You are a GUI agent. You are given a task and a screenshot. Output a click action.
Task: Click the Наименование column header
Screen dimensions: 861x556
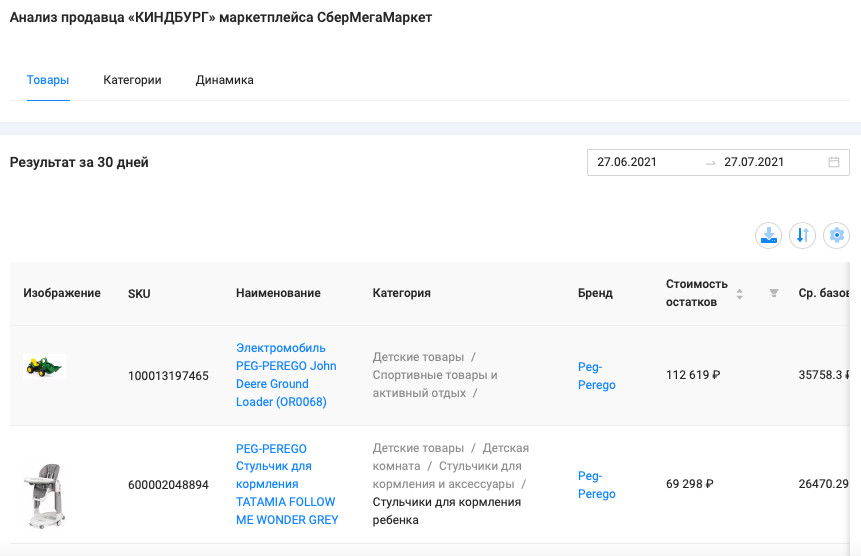(278, 293)
